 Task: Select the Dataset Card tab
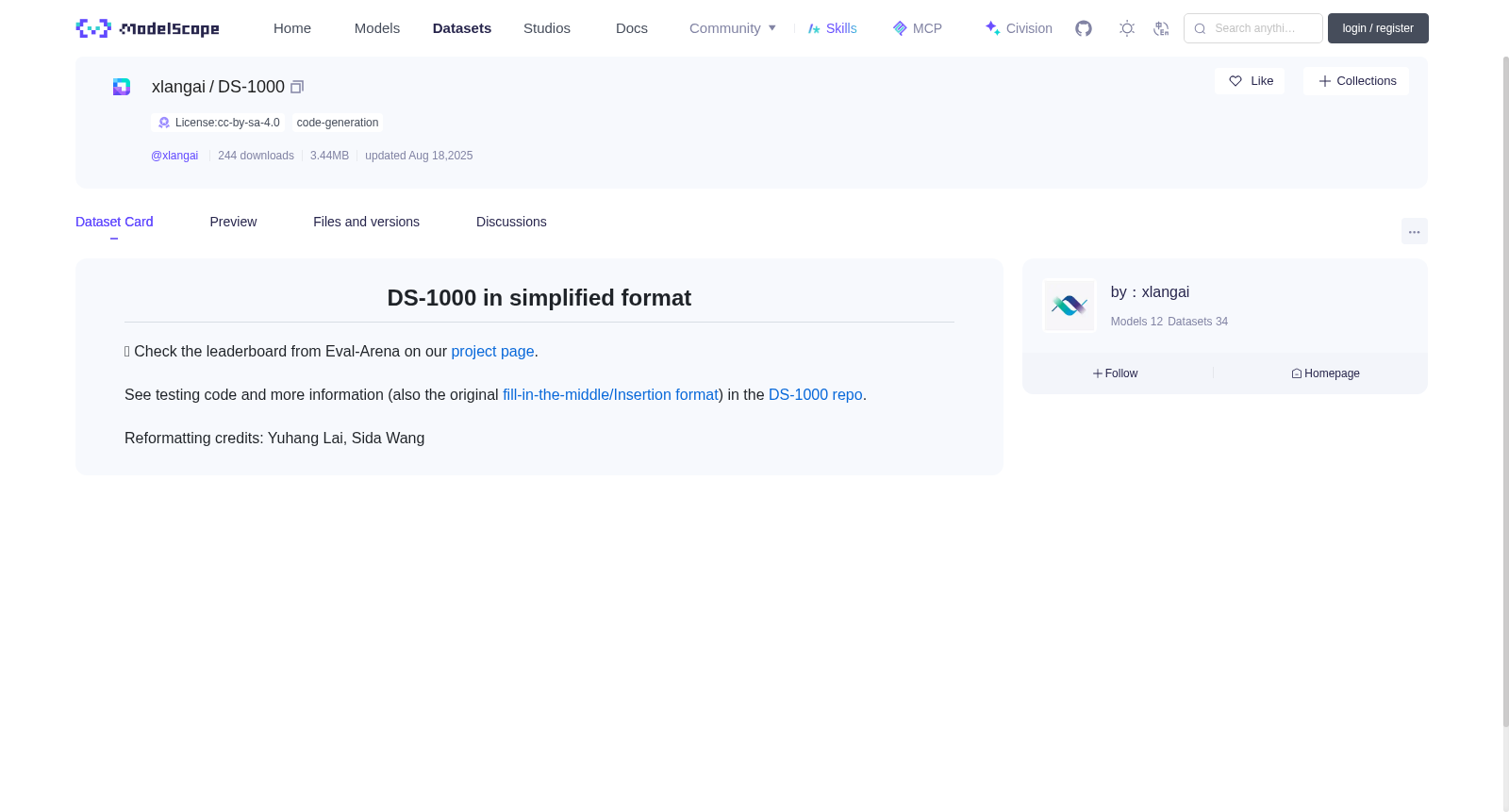coord(114,222)
